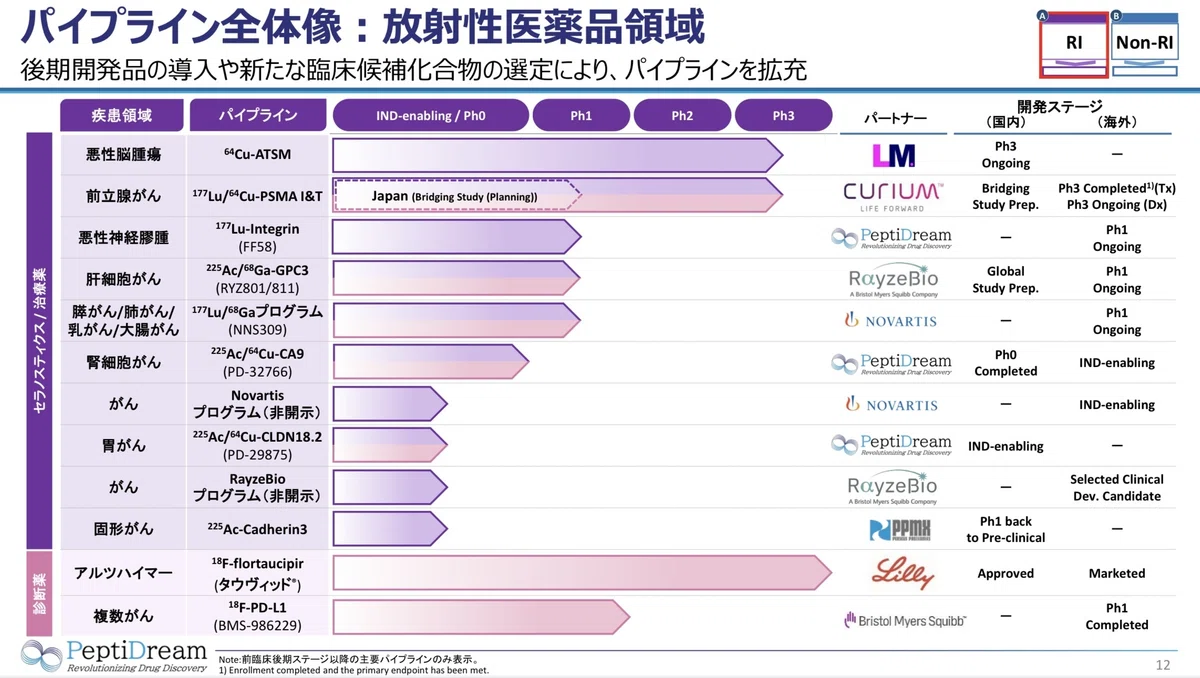Image resolution: width=1200 pixels, height=678 pixels.
Task: Click the 悪性神経膠腫 disease cell
Action: coord(123,238)
